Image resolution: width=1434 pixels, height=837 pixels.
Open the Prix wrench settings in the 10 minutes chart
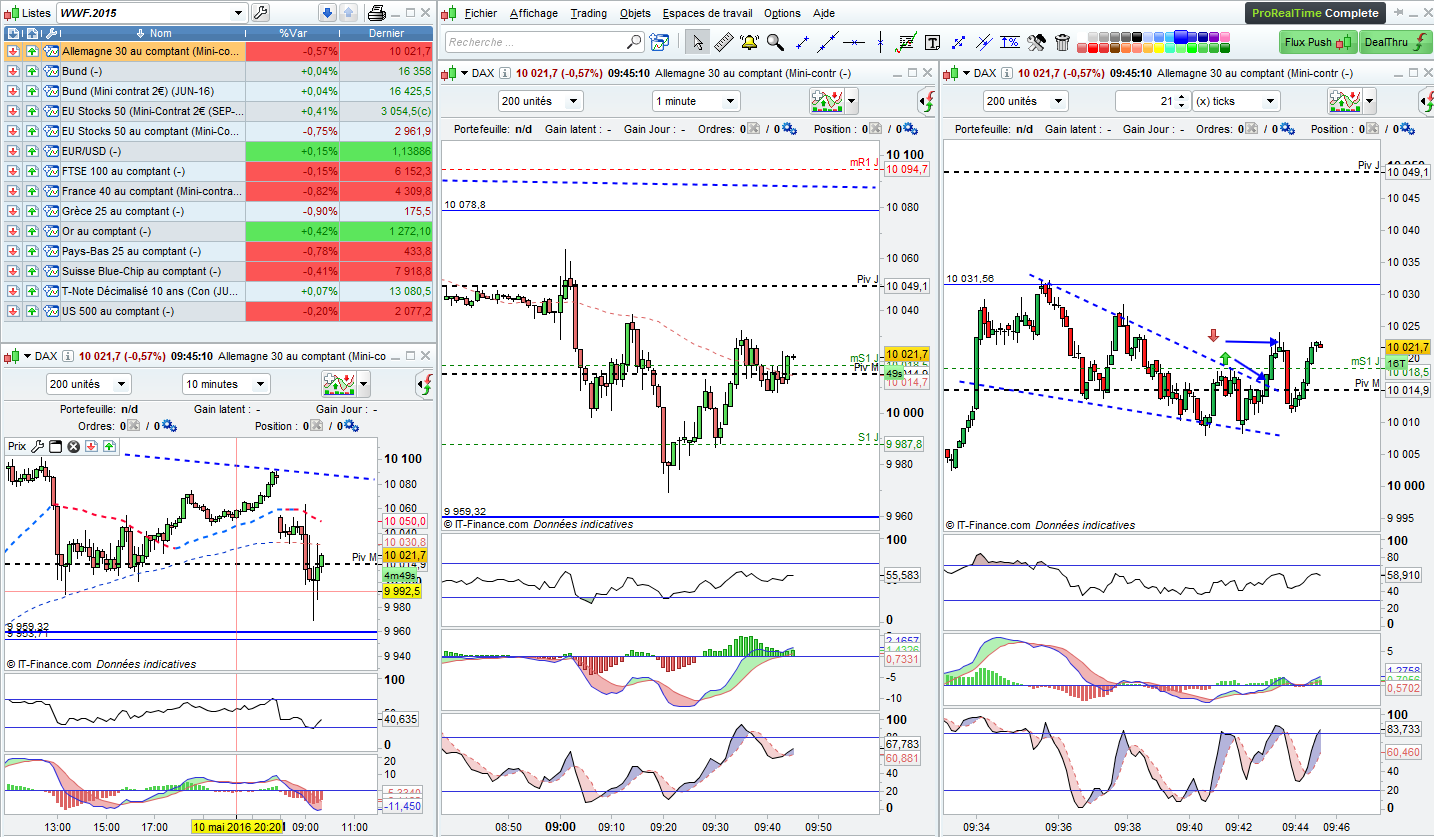(x=39, y=446)
